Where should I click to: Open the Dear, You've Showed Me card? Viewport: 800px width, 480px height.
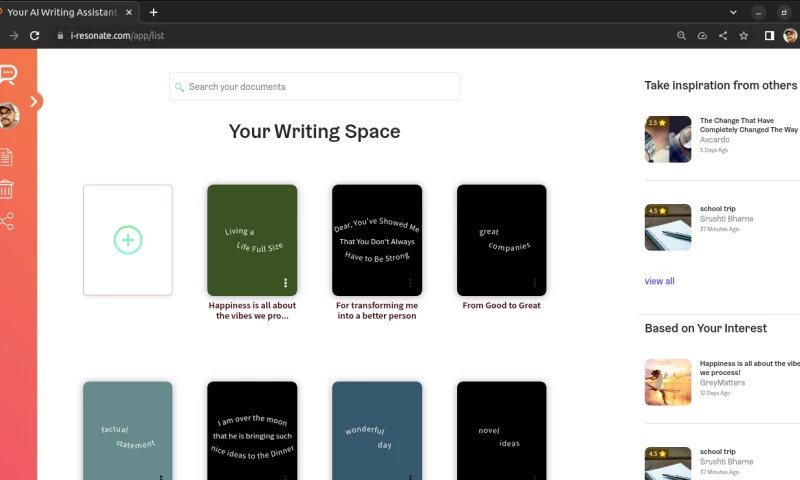coord(377,240)
